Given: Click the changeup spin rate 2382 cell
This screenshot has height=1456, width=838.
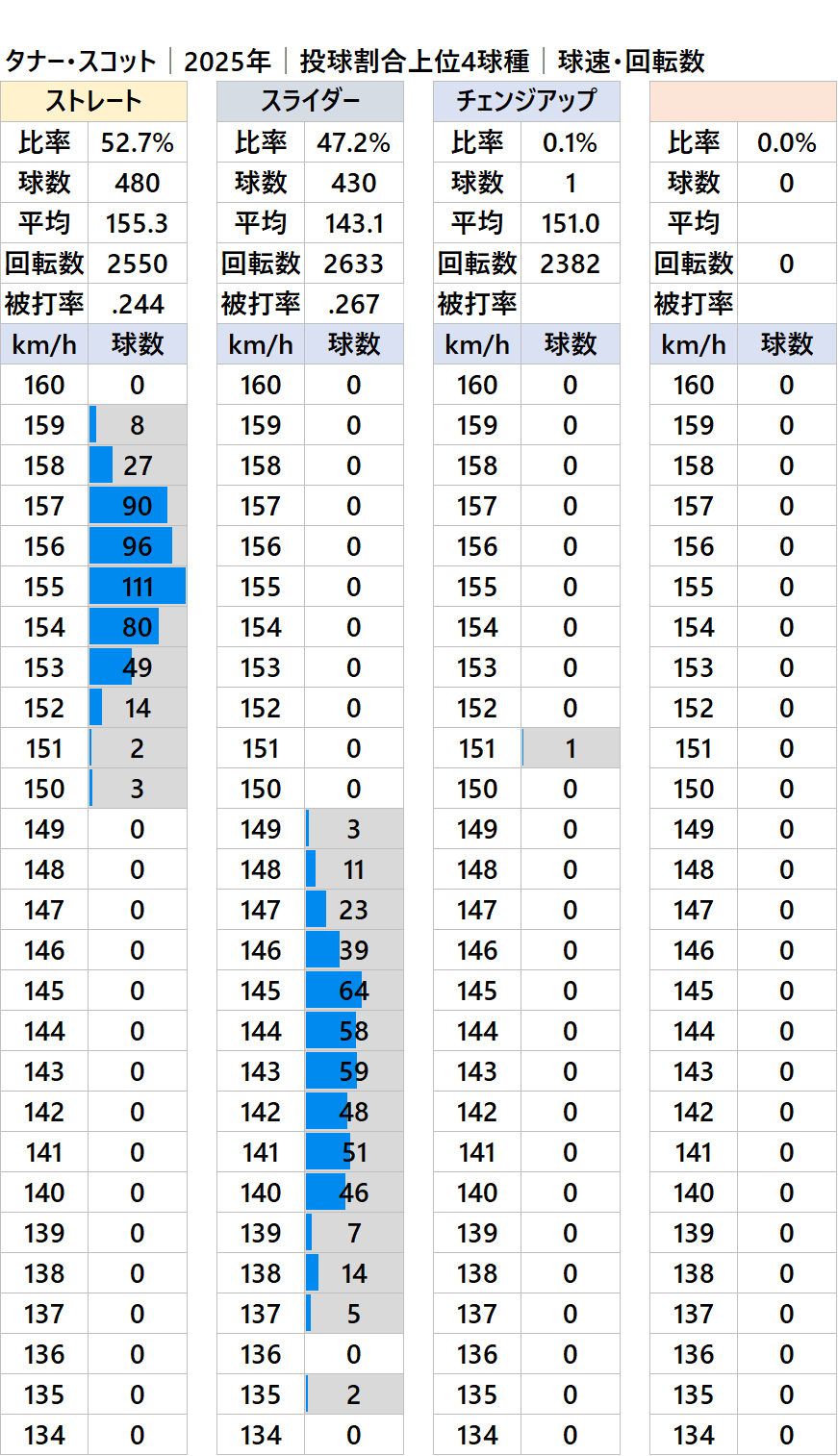Looking at the screenshot, I should click(571, 264).
